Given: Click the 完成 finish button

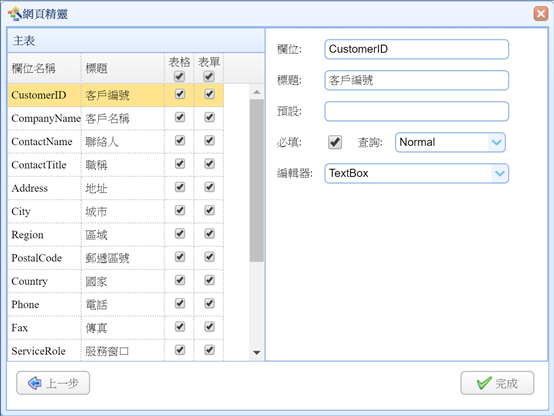Looking at the screenshot, I should coord(497,383).
